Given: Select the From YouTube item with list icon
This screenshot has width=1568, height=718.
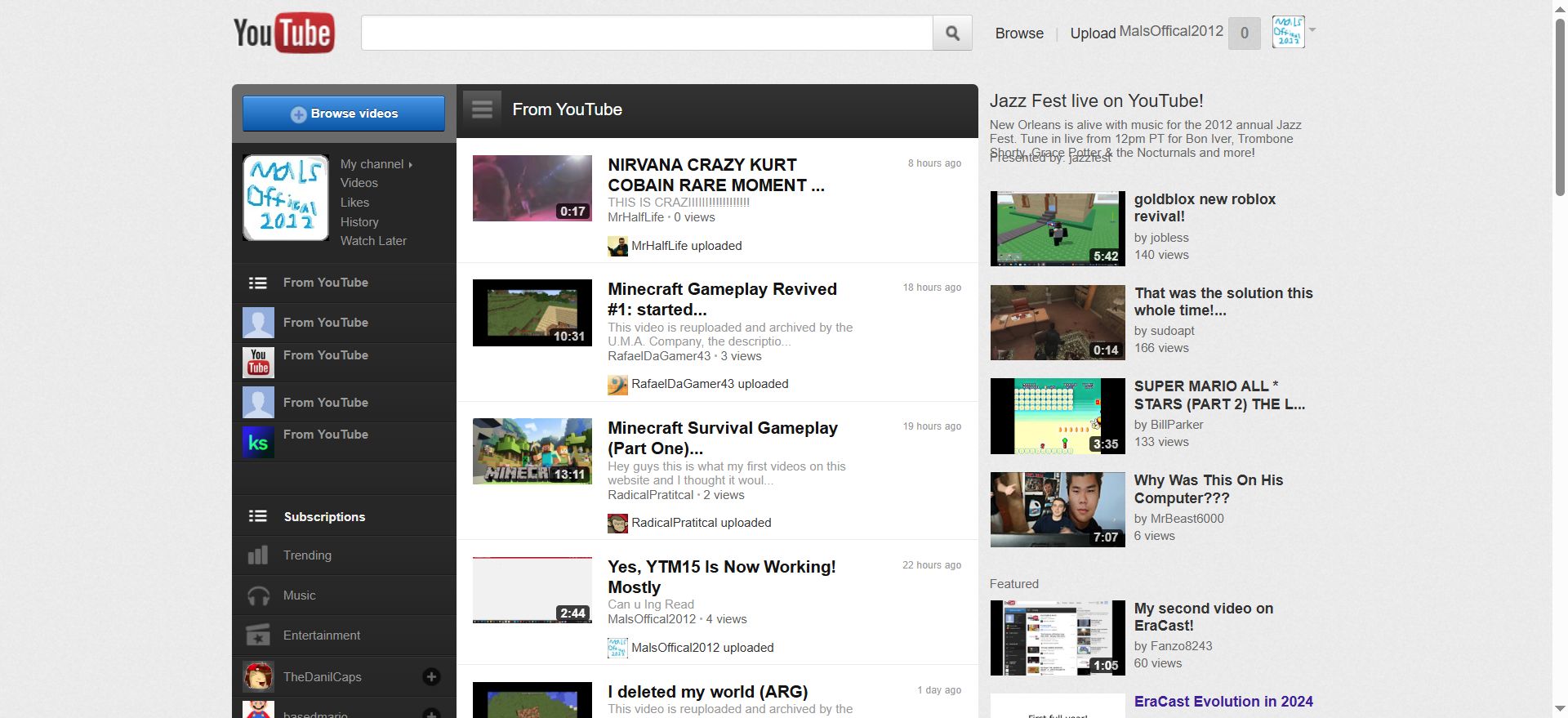Looking at the screenshot, I should pos(344,283).
